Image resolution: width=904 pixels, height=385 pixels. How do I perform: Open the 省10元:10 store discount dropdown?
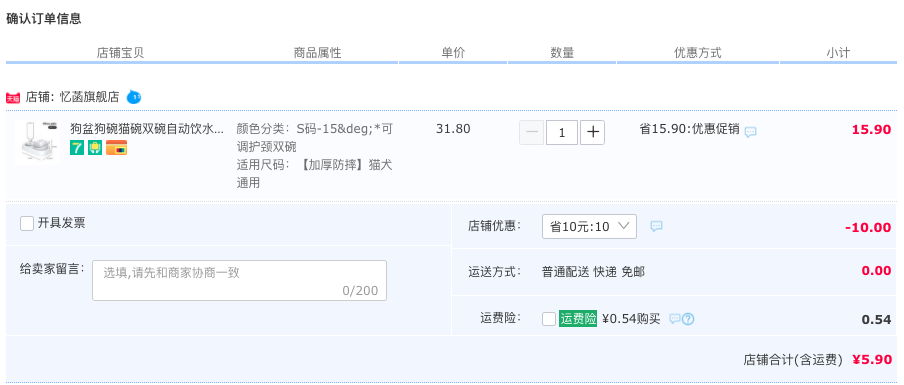pyautogui.click(x=589, y=227)
